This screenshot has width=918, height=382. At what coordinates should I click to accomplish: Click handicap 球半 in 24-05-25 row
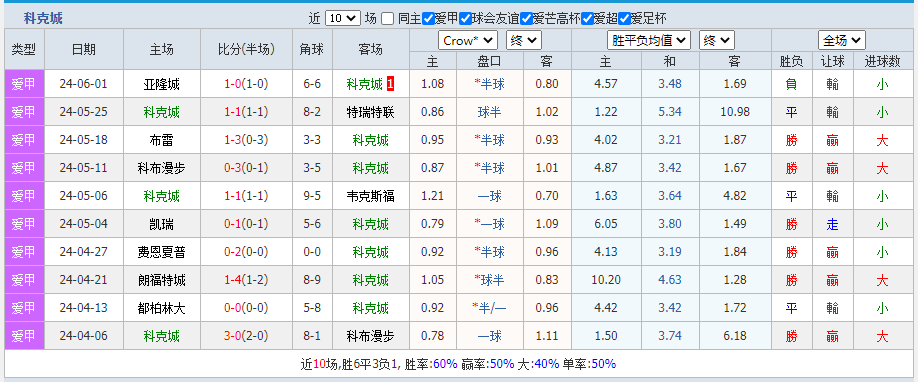(489, 112)
